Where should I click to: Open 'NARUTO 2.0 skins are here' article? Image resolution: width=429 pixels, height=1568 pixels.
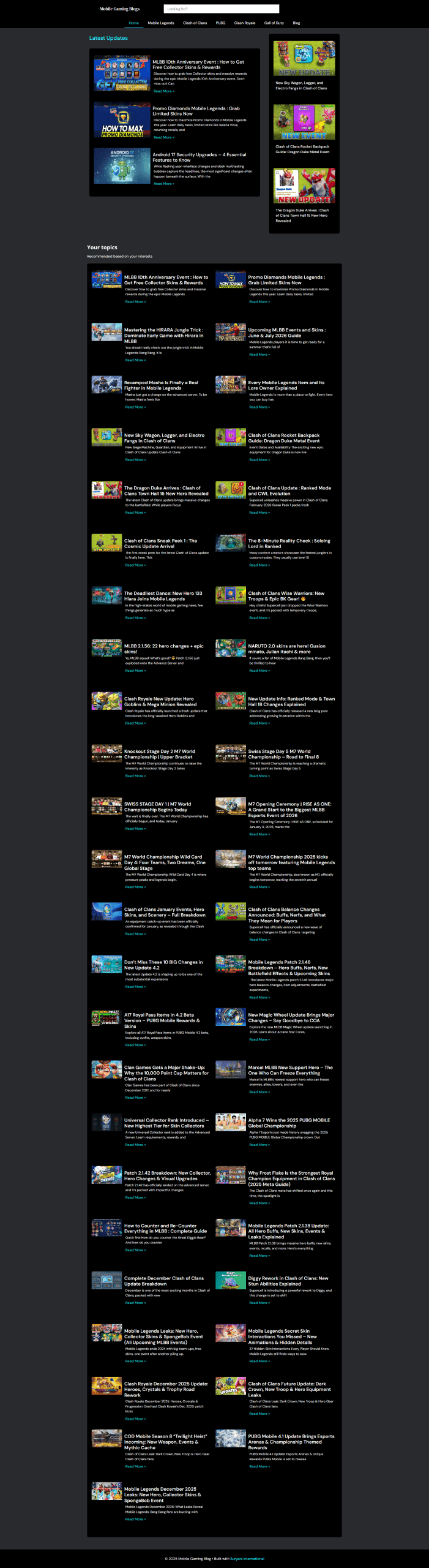point(287,649)
